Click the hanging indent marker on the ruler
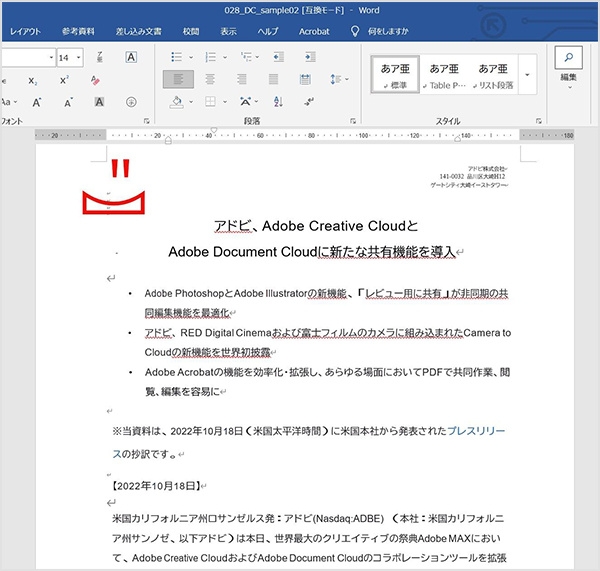The image size is (600, 571). coord(168,140)
